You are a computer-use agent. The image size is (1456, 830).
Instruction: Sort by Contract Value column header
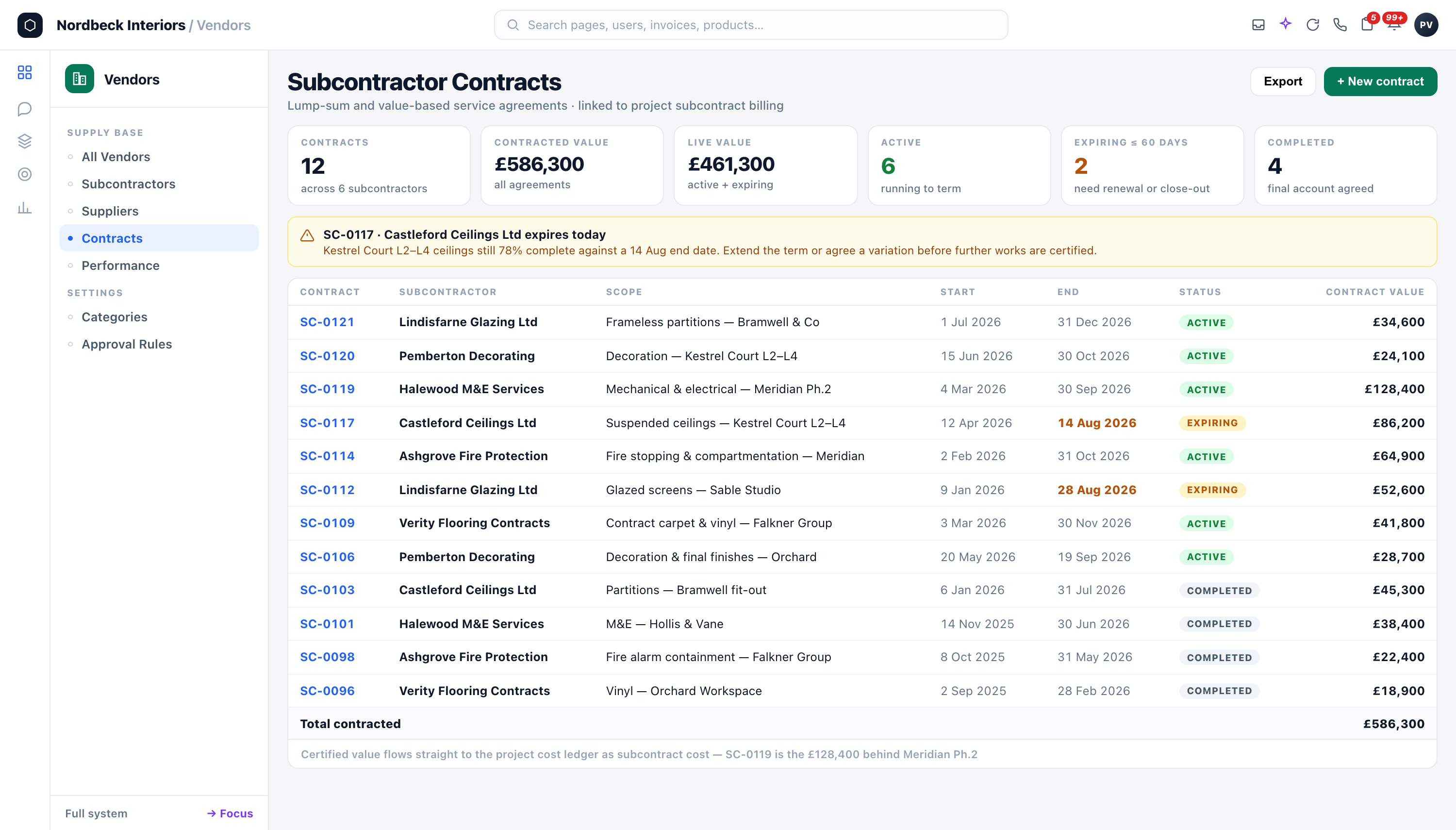point(1374,292)
